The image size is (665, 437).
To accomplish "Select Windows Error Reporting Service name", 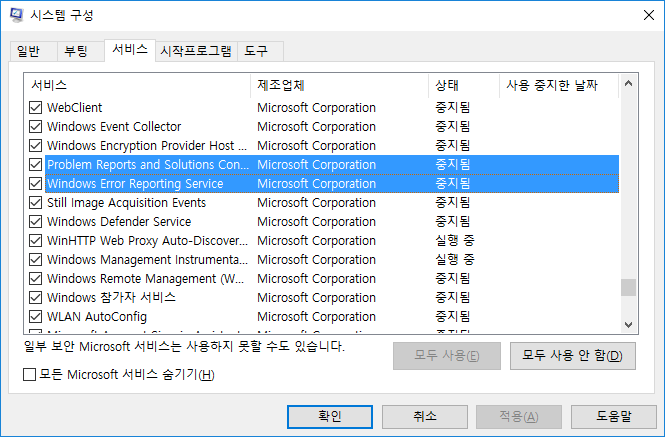I will pos(135,184).
